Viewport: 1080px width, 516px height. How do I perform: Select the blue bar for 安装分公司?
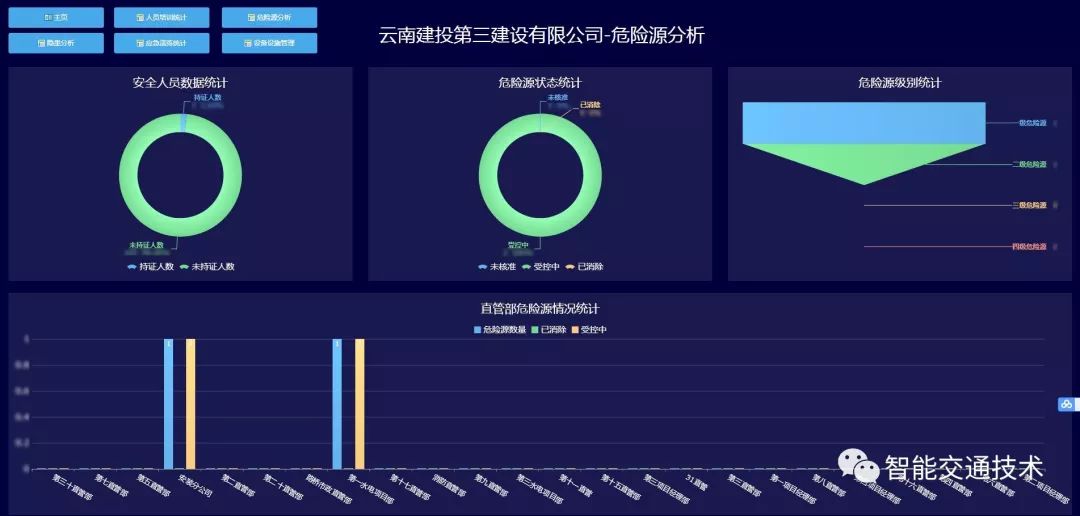(x=168, y=404)
